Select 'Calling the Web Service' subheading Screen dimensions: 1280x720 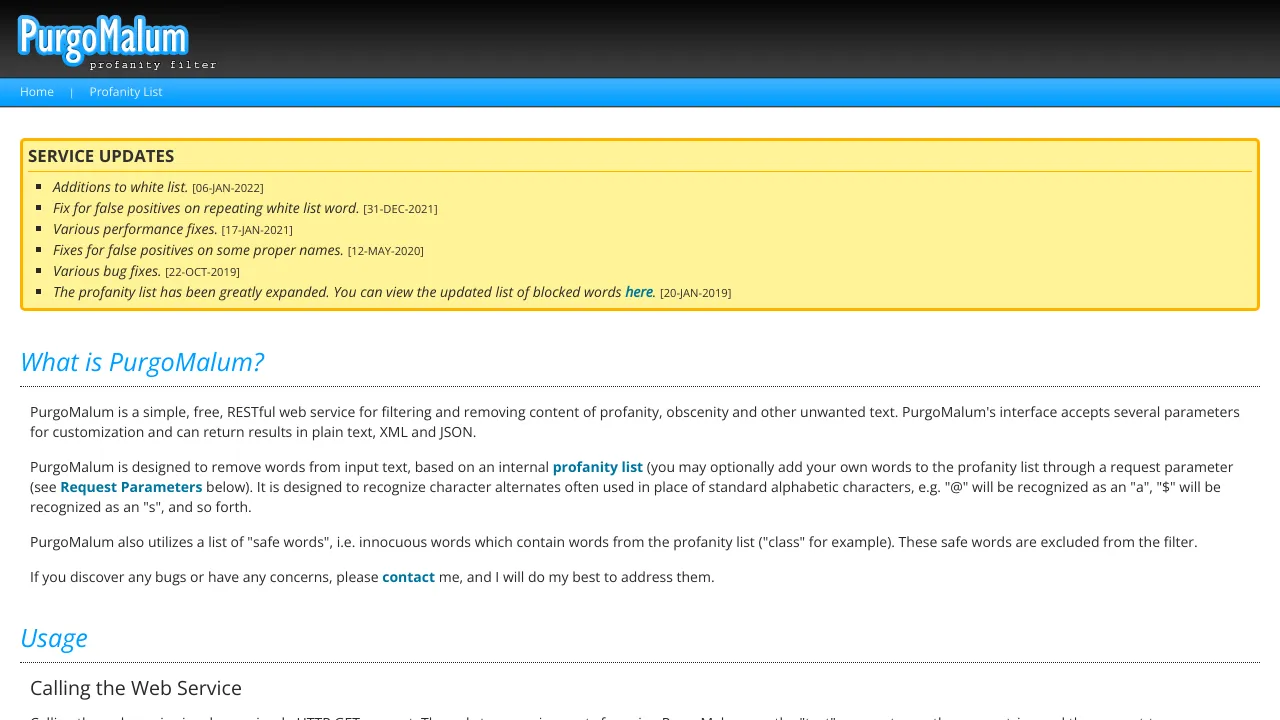136,688
